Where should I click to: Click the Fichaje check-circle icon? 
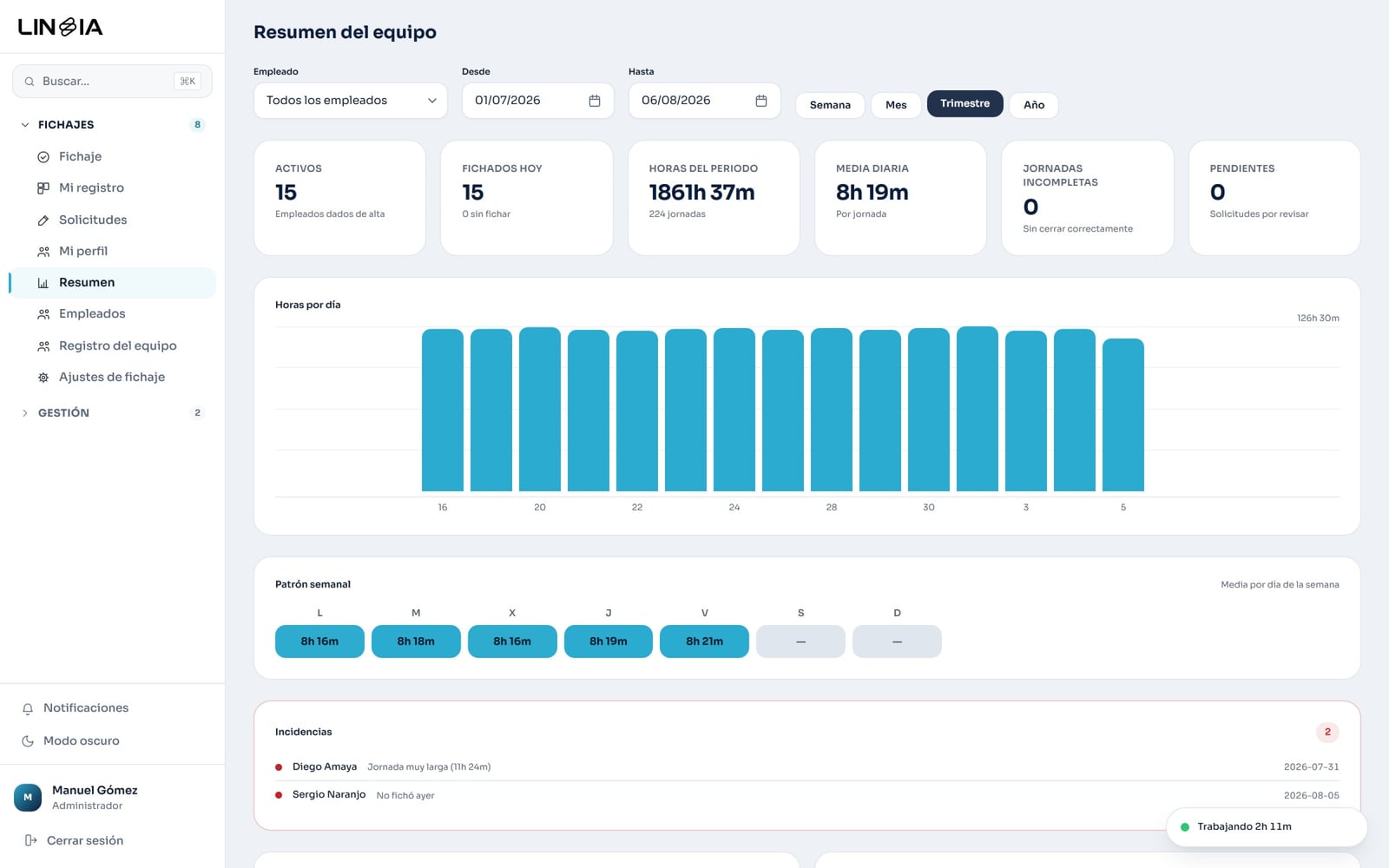(x=43, y=157)
